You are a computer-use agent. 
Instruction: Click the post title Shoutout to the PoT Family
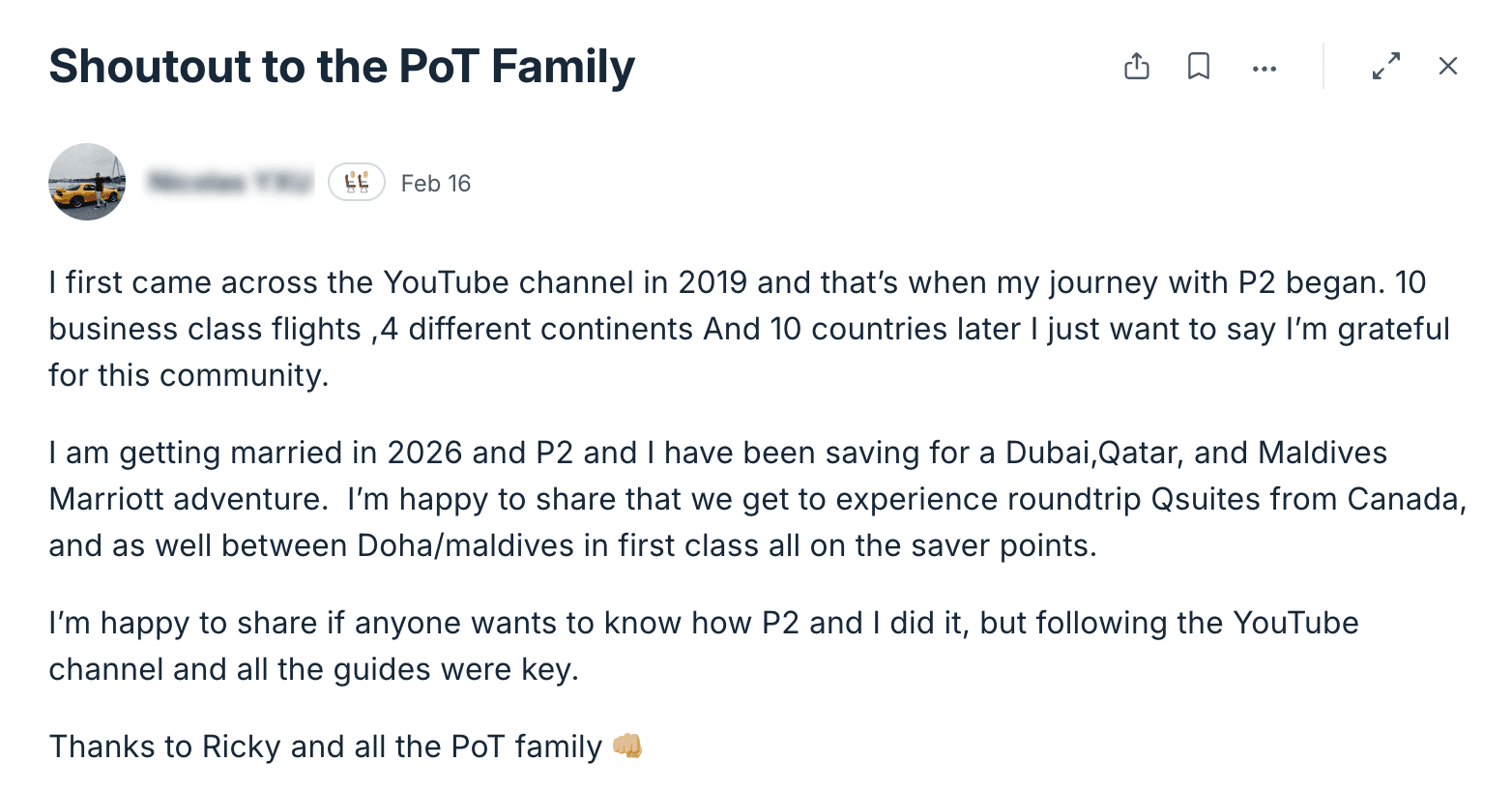point(341,66)
